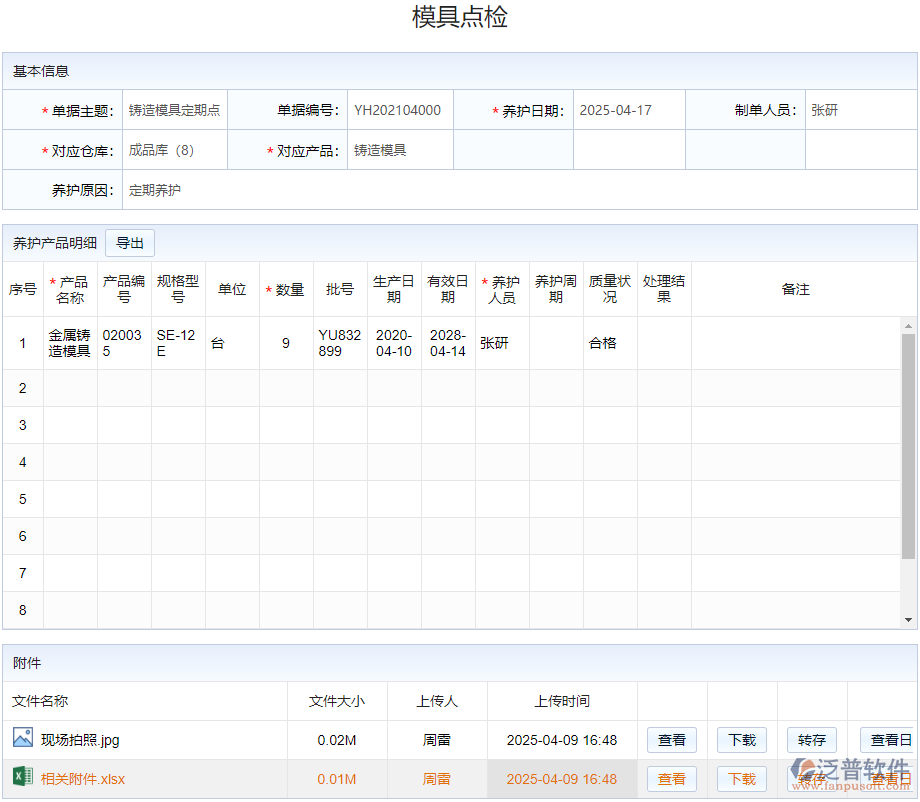The image size is (920, 802).
Task: Select the 金属铸造模具 product cell in row 1
Action: point(70,343)
